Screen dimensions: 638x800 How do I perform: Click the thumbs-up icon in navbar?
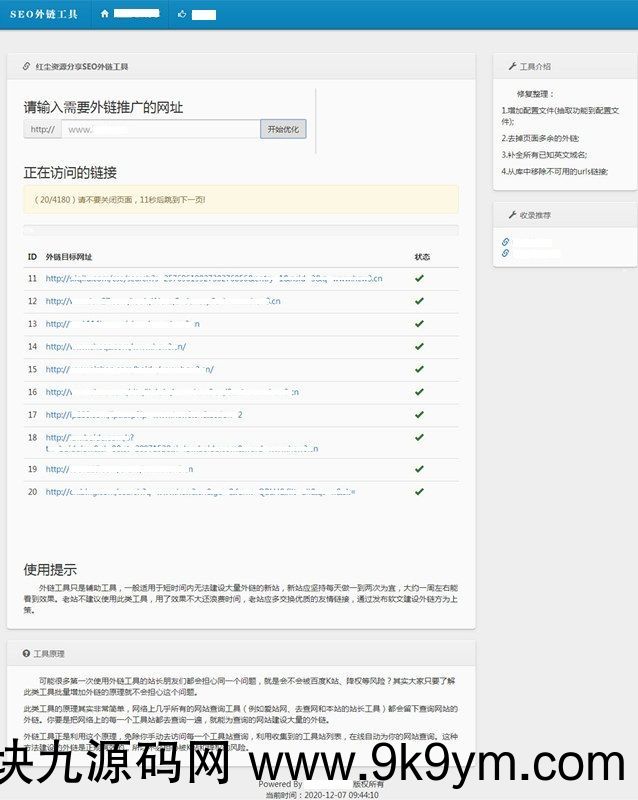point(182,14)
